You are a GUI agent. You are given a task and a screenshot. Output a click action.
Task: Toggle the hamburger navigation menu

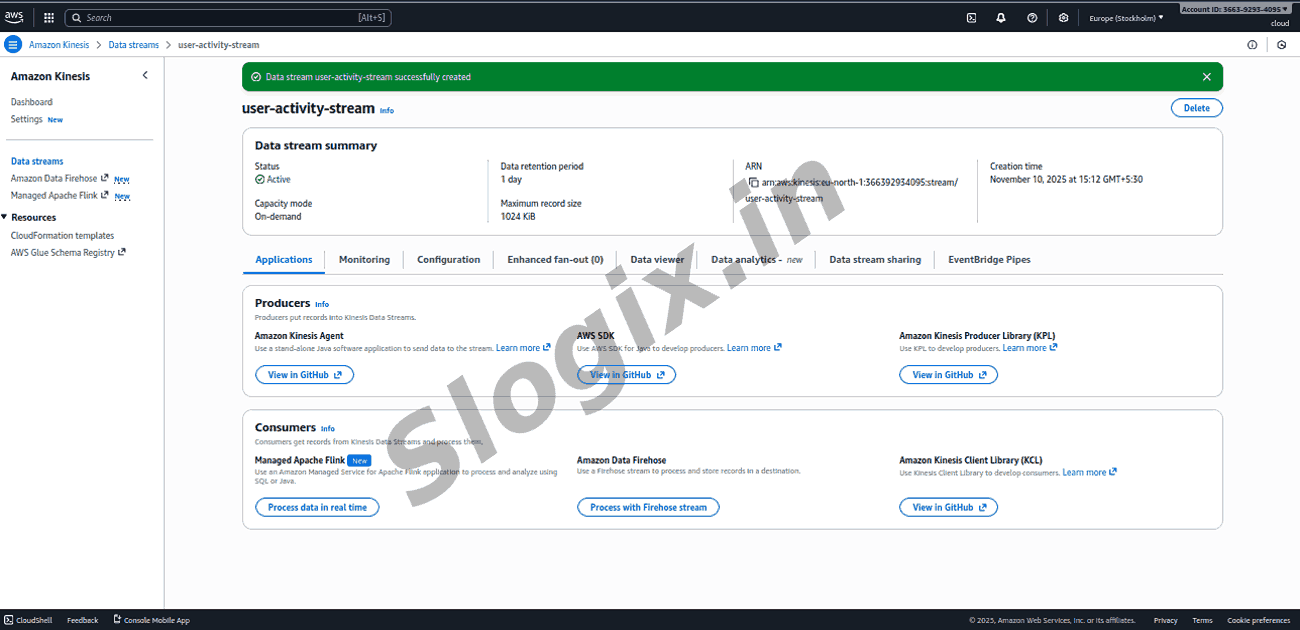(x=13, y=45)
